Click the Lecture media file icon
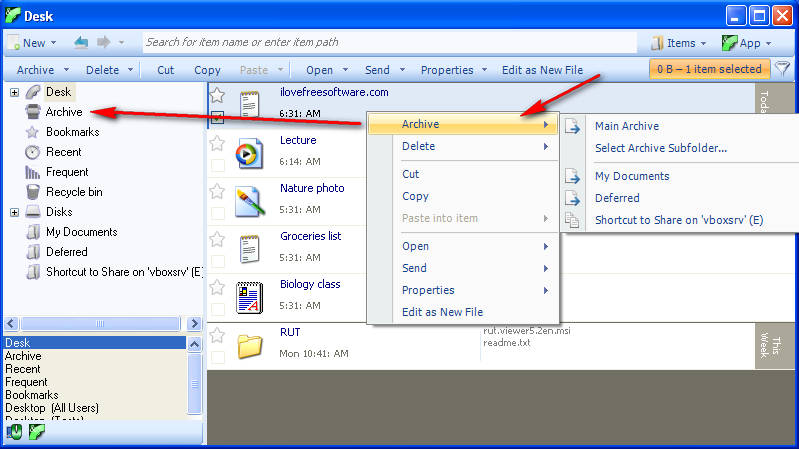This screenshot has width=799, height=449. 247,153
